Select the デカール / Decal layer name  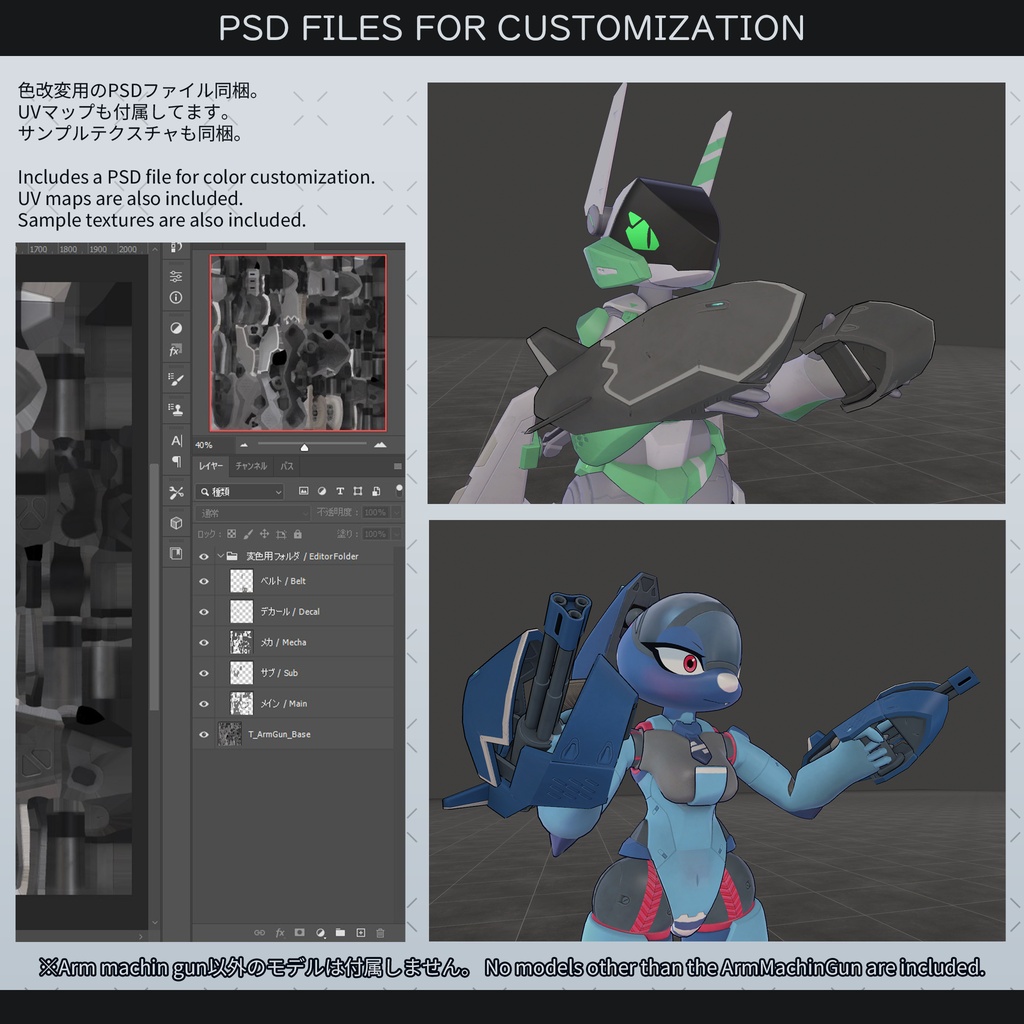click(290, 612)
